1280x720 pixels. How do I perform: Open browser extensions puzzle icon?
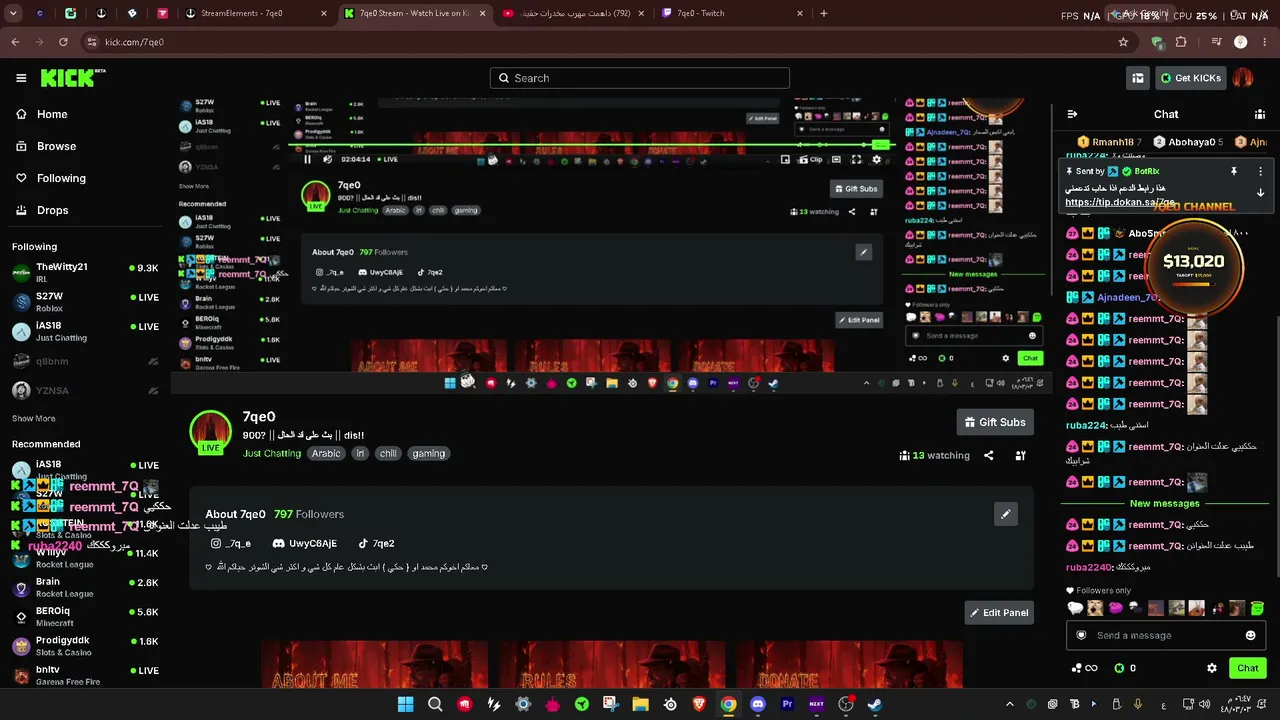click(x=1181, y=42)
